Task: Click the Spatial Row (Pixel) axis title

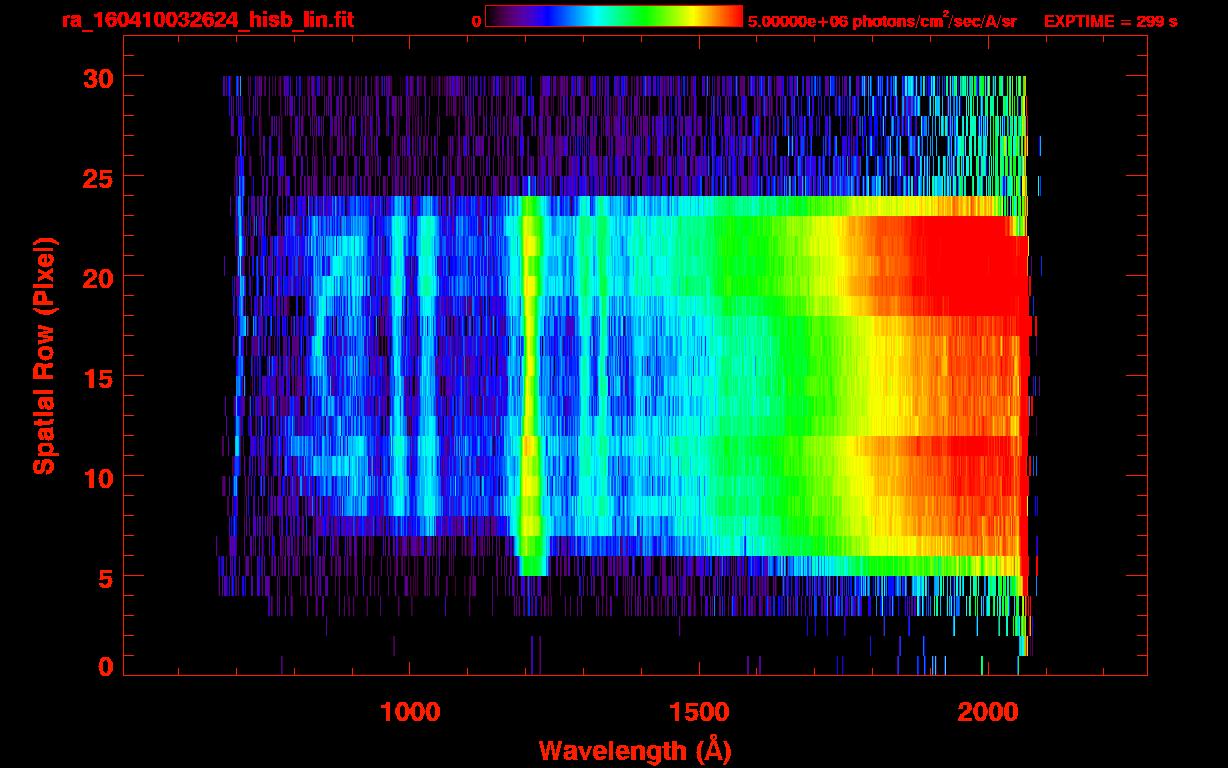Action: coord(44,355)
